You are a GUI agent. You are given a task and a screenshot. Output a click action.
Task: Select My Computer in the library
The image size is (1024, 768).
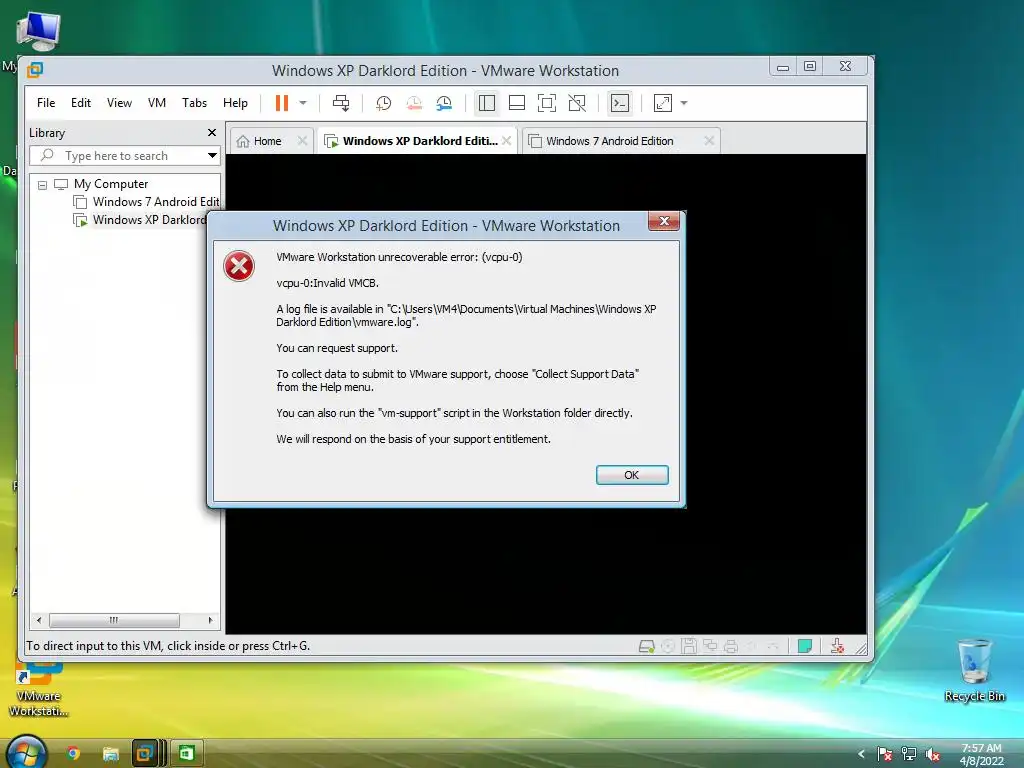pos(111,184)
